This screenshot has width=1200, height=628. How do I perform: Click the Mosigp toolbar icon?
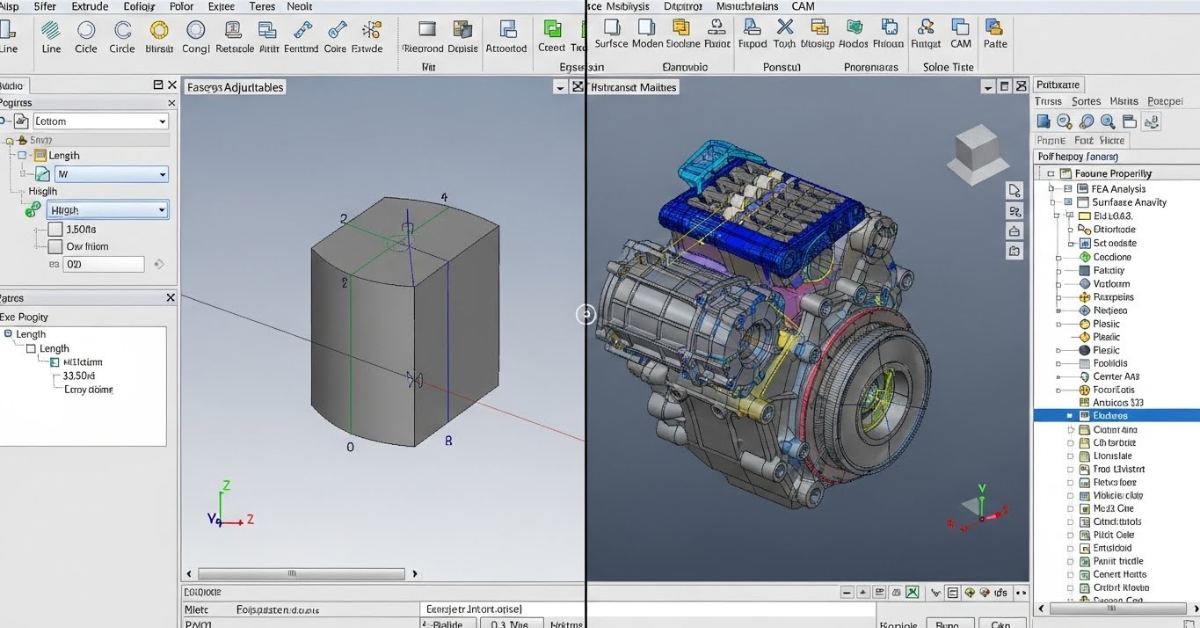click(818, 28)
